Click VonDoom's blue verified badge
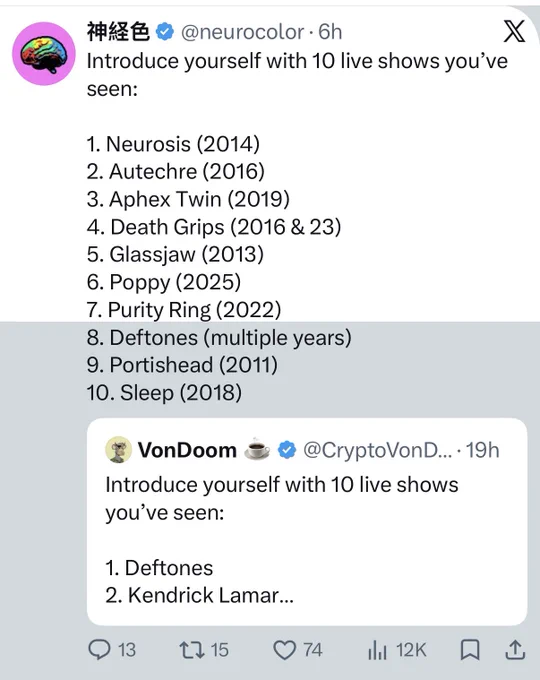Image resolution: width=540 pixels, height=680 pixels. click(x=287, y=450)
